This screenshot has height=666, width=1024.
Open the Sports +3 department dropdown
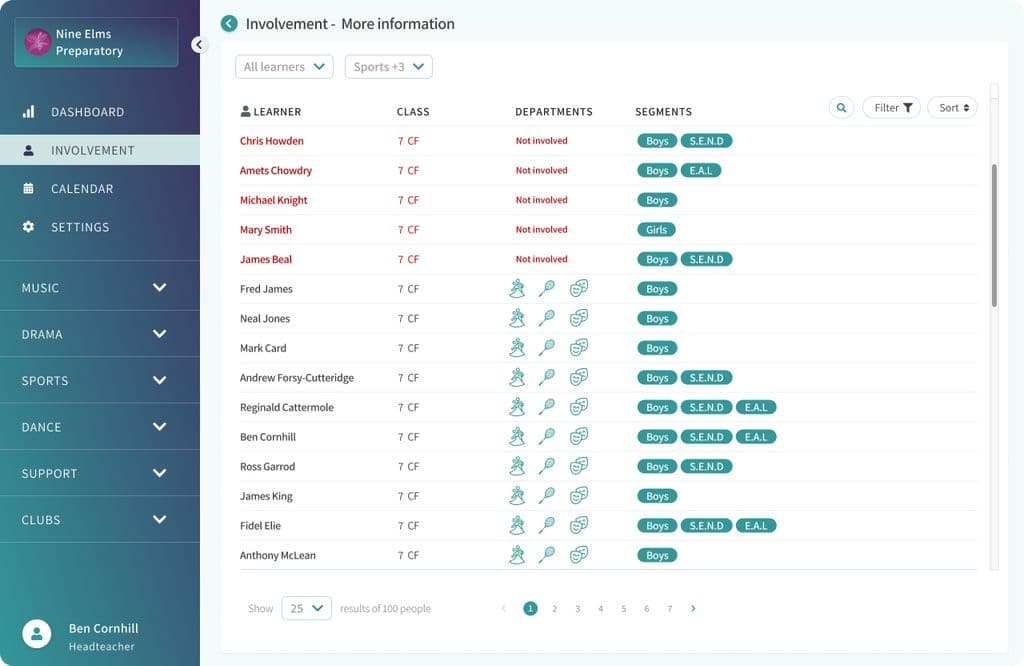(388, 67)
